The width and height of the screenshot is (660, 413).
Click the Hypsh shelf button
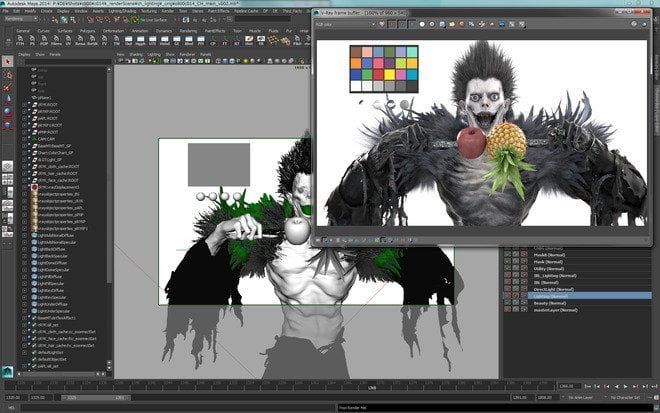pyautogui.click(x=140, y=40)
